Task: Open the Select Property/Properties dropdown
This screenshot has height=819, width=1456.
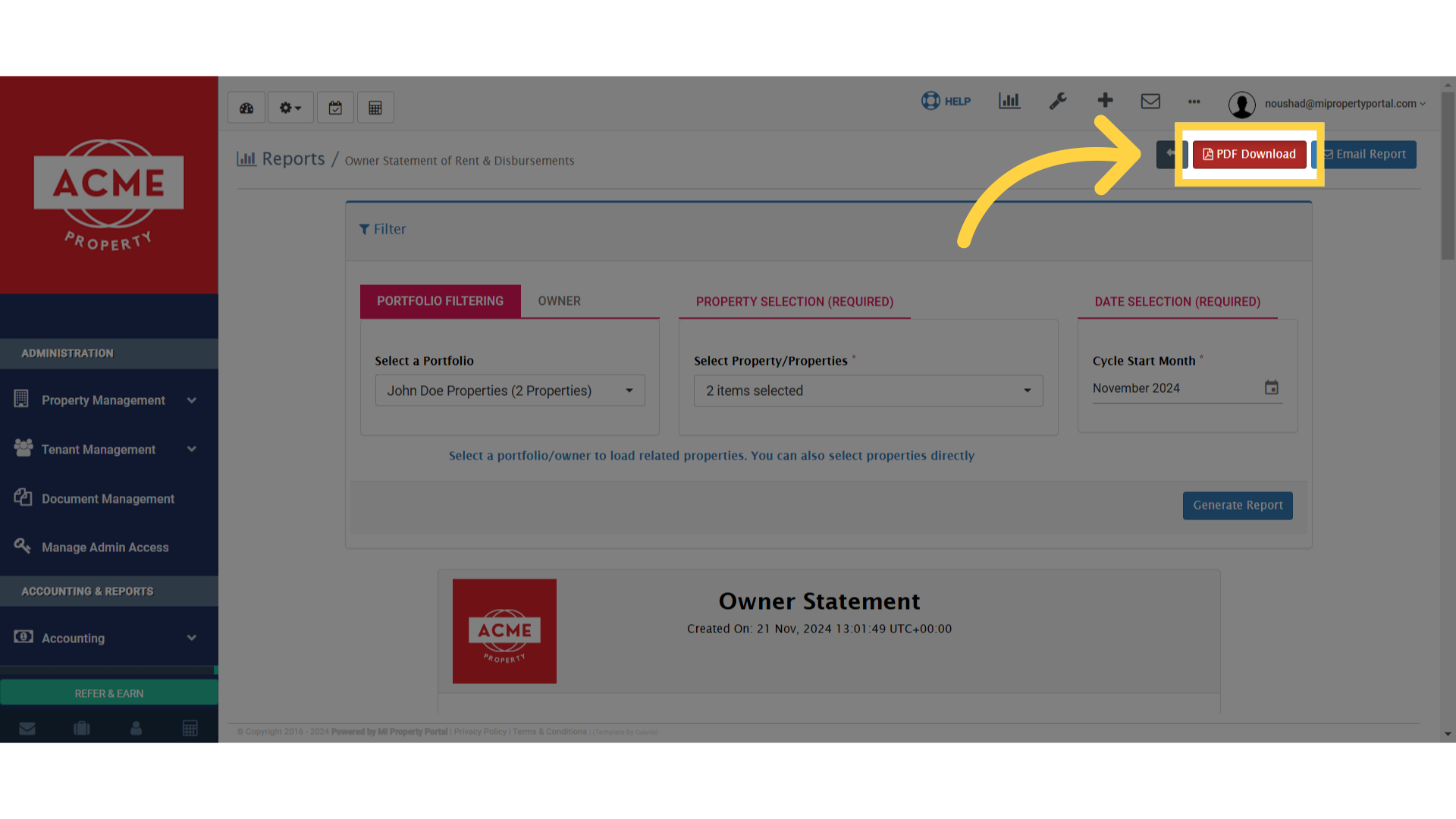Action: [868, 391]
